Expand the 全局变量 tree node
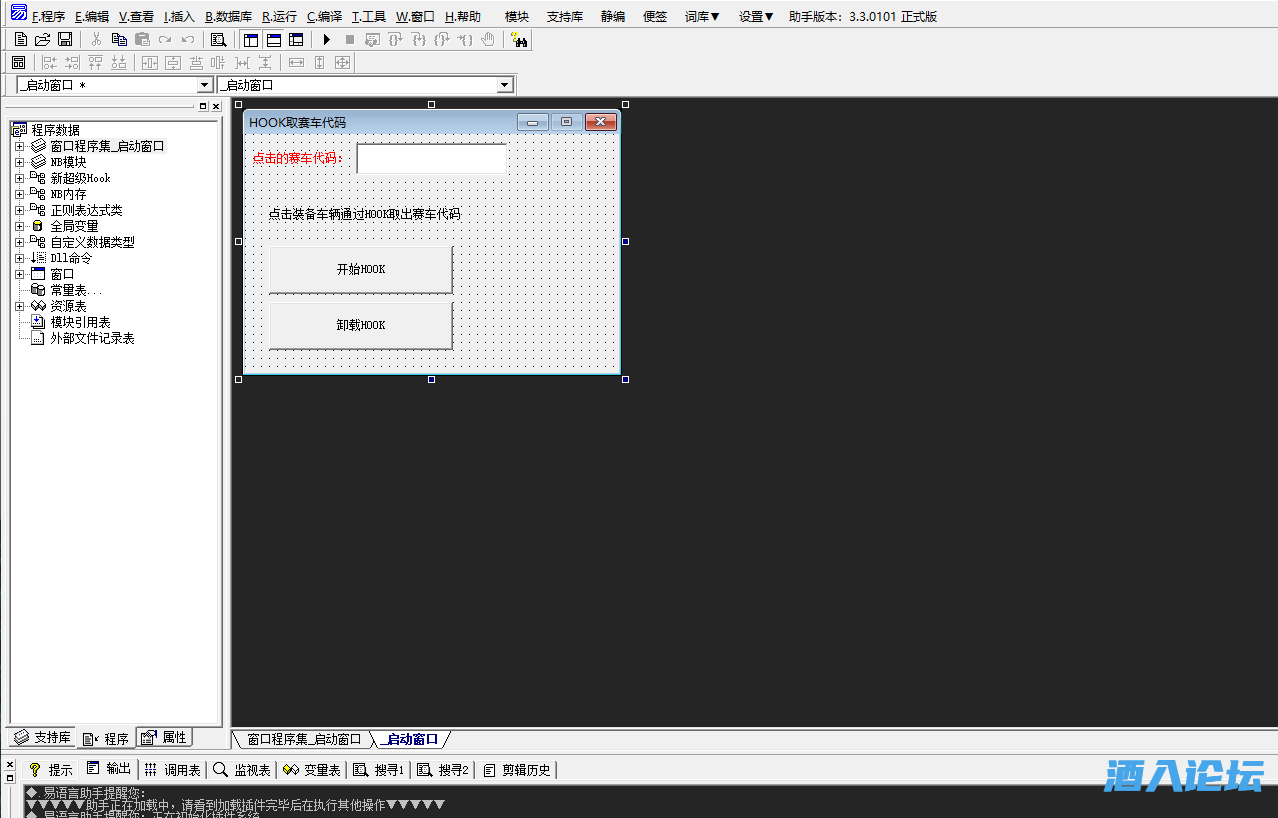Screen dimensions: 1278x818 coord(21,225)
